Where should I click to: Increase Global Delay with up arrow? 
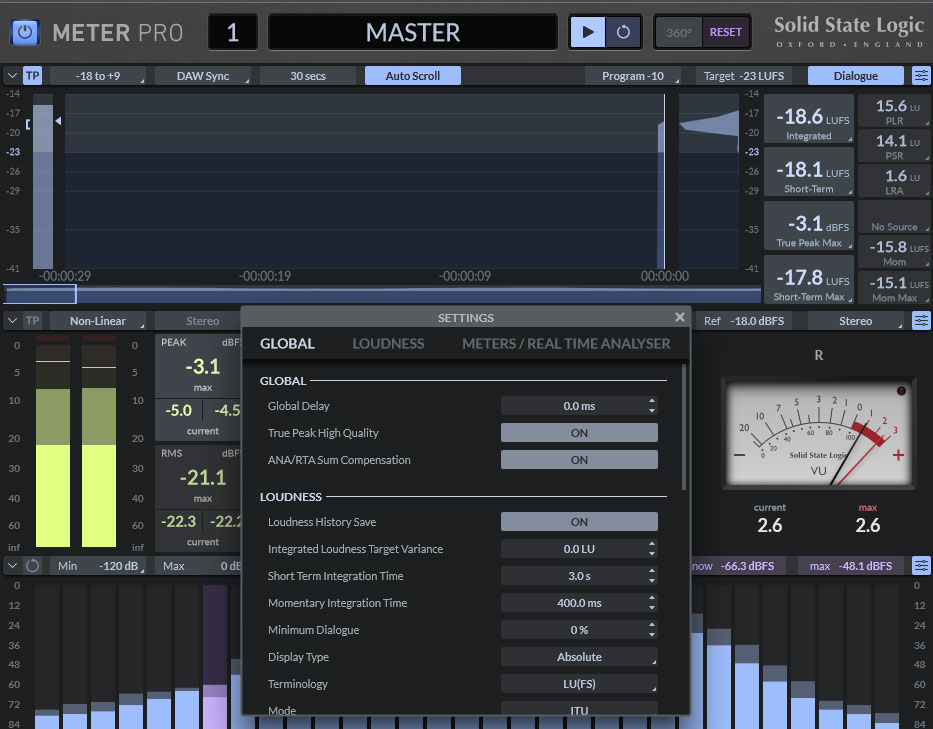[x=652, y=402]
